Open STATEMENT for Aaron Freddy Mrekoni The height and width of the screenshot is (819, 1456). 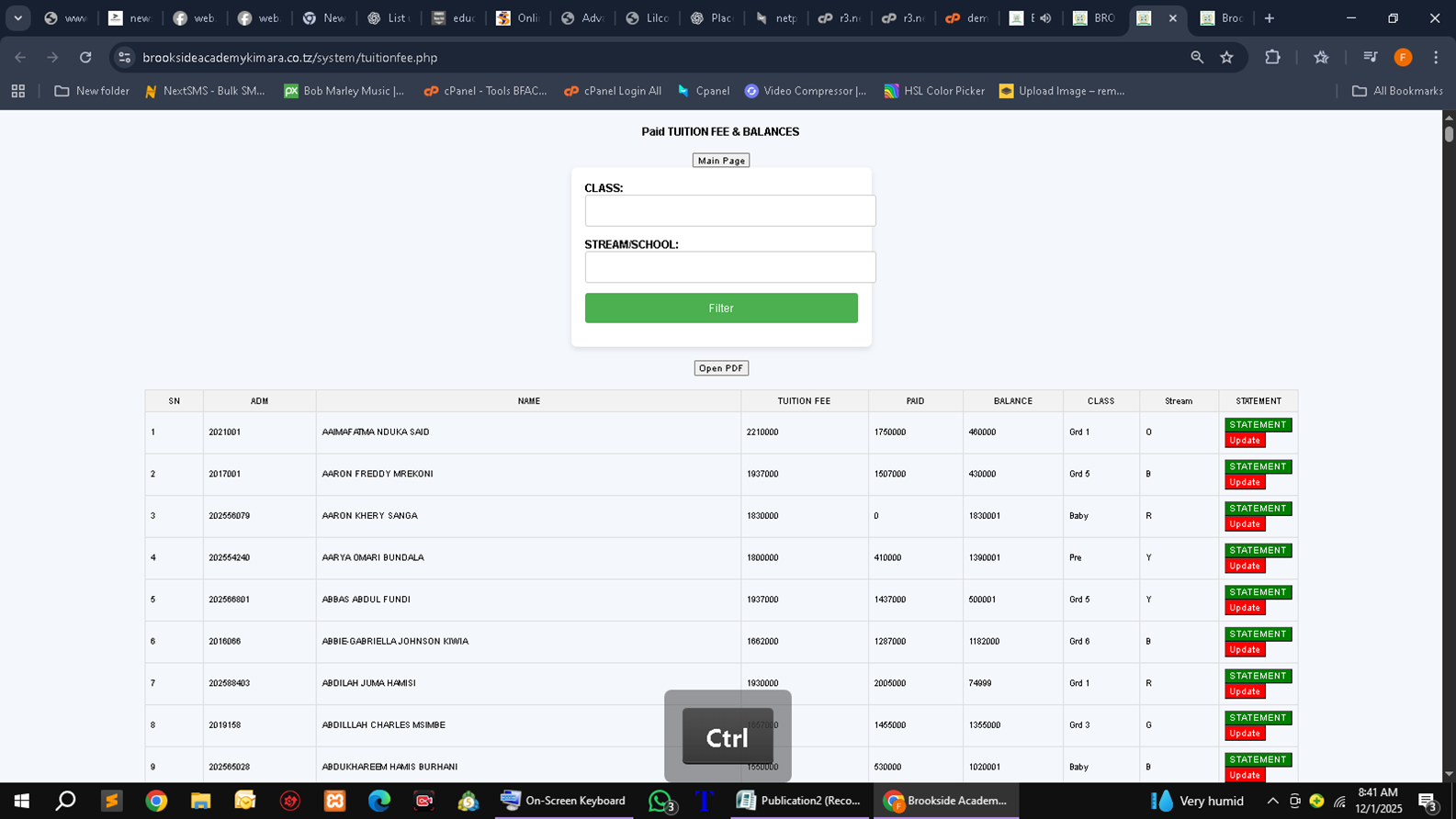pos(1258,466)
